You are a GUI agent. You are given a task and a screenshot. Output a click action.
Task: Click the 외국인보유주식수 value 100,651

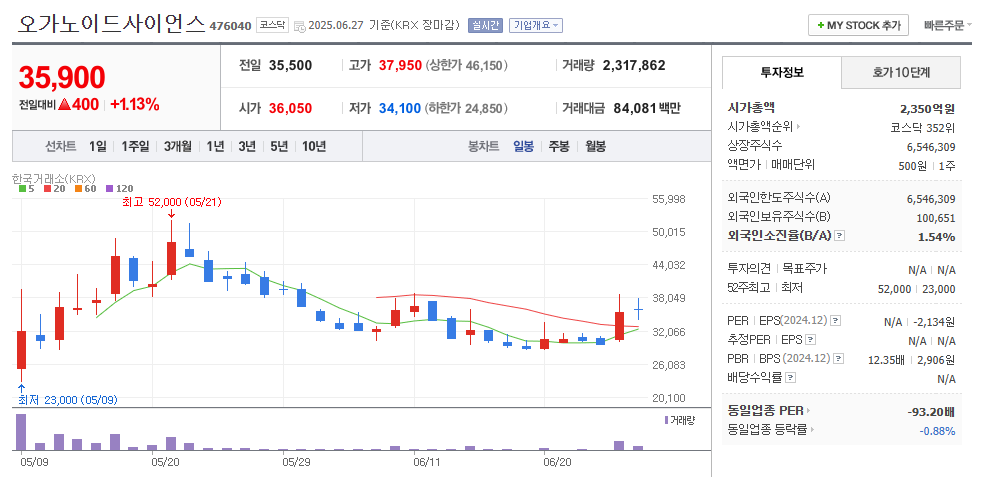pyautogui.click(x=936, y=218)
